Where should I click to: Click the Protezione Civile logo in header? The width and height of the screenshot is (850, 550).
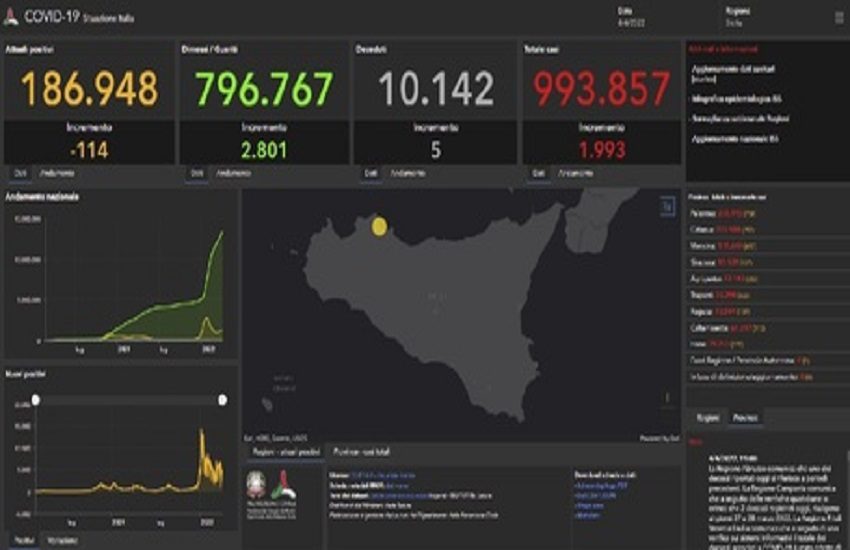(x=12, y=17)
